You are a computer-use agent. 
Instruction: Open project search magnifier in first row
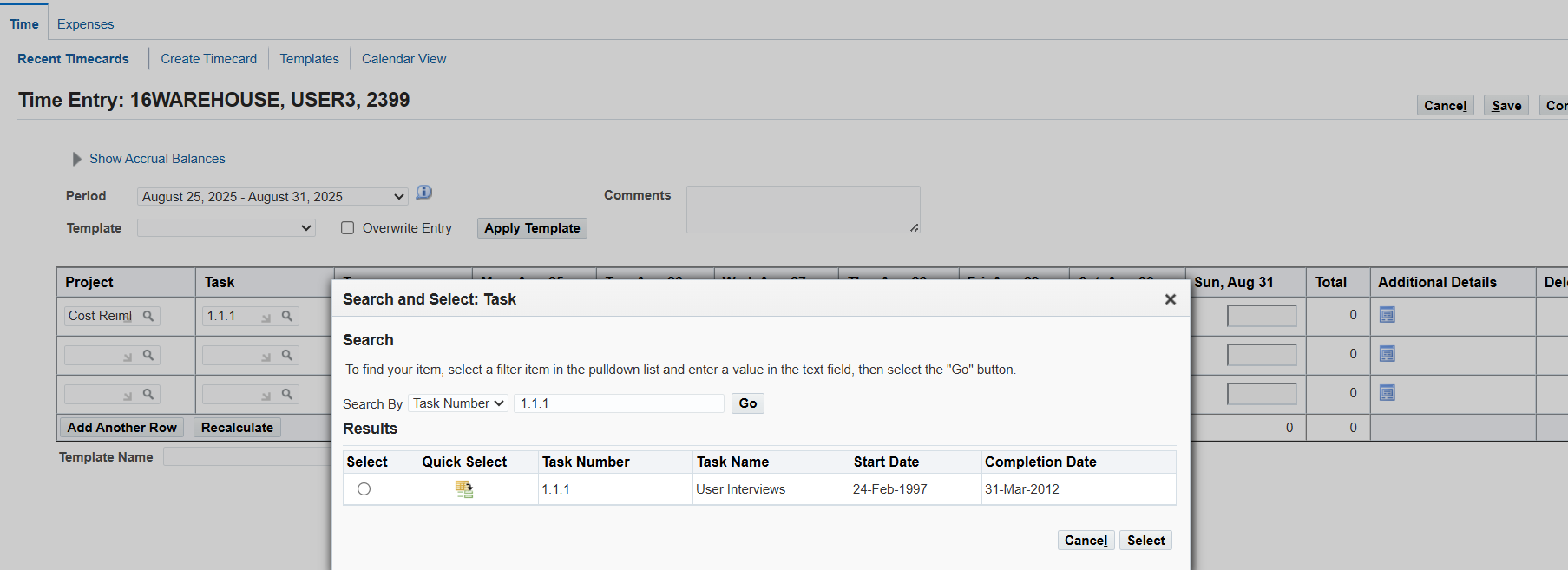[x=148, y=316]
